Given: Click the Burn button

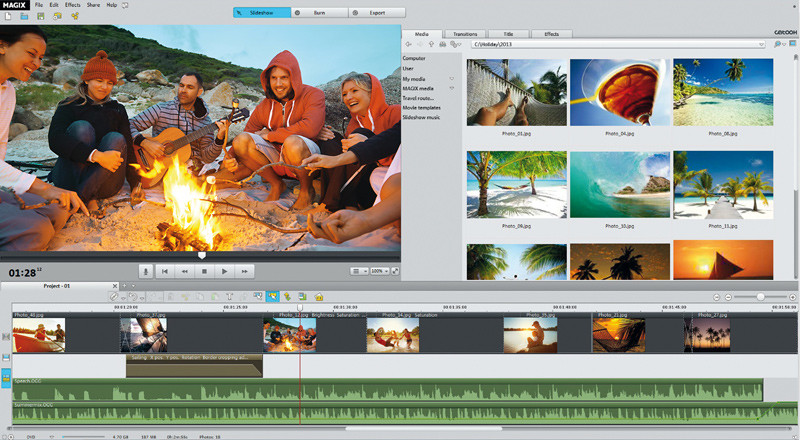Looking at the screenshot, I should pyautogui.click(x=321, y=13).
